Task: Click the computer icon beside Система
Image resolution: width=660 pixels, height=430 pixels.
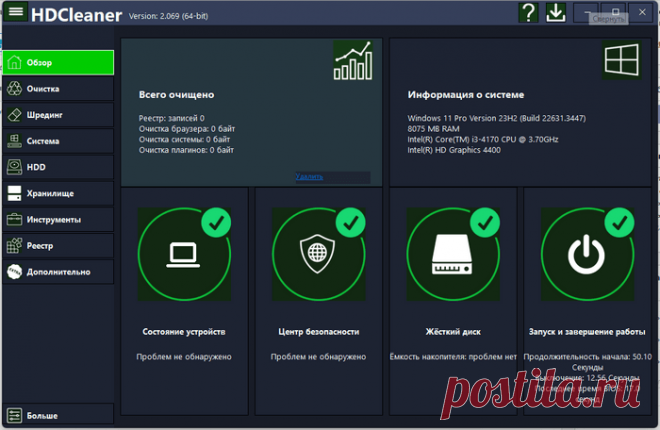Action: (14, 141)
